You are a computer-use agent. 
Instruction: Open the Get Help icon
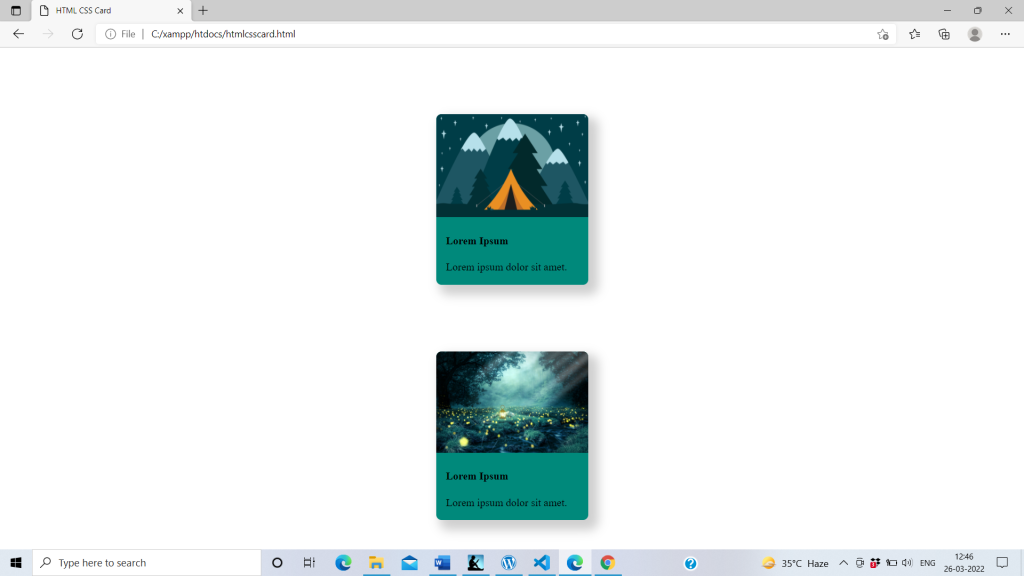690,563
